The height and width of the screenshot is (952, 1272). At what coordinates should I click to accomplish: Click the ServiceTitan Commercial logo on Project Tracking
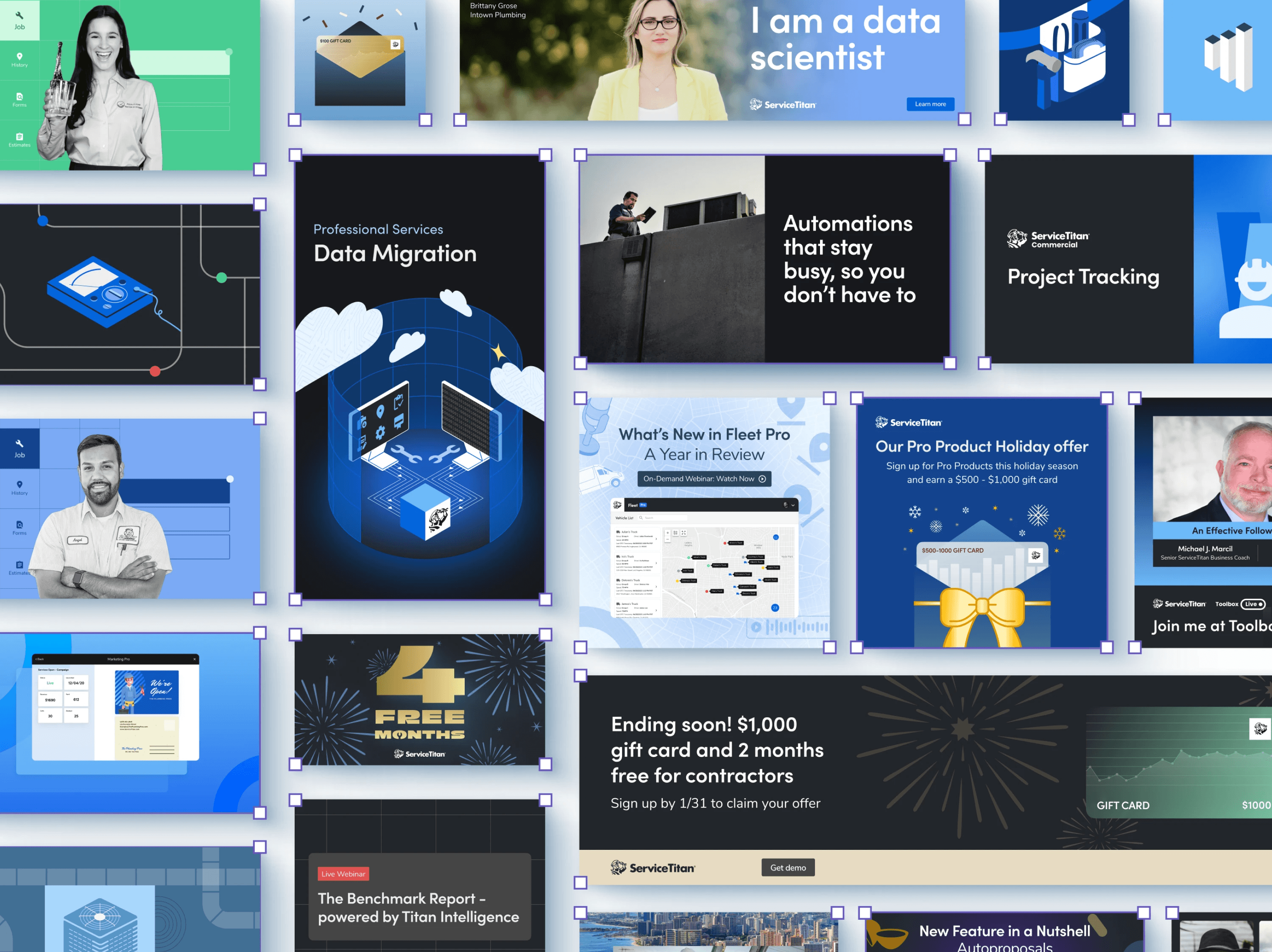pos(1047,239)
